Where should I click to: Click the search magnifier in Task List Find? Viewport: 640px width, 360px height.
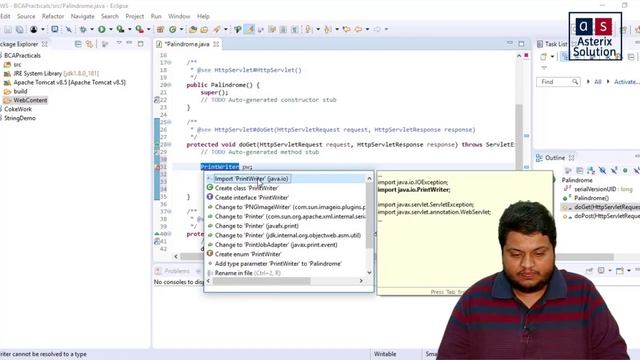(x=575, y=82)
